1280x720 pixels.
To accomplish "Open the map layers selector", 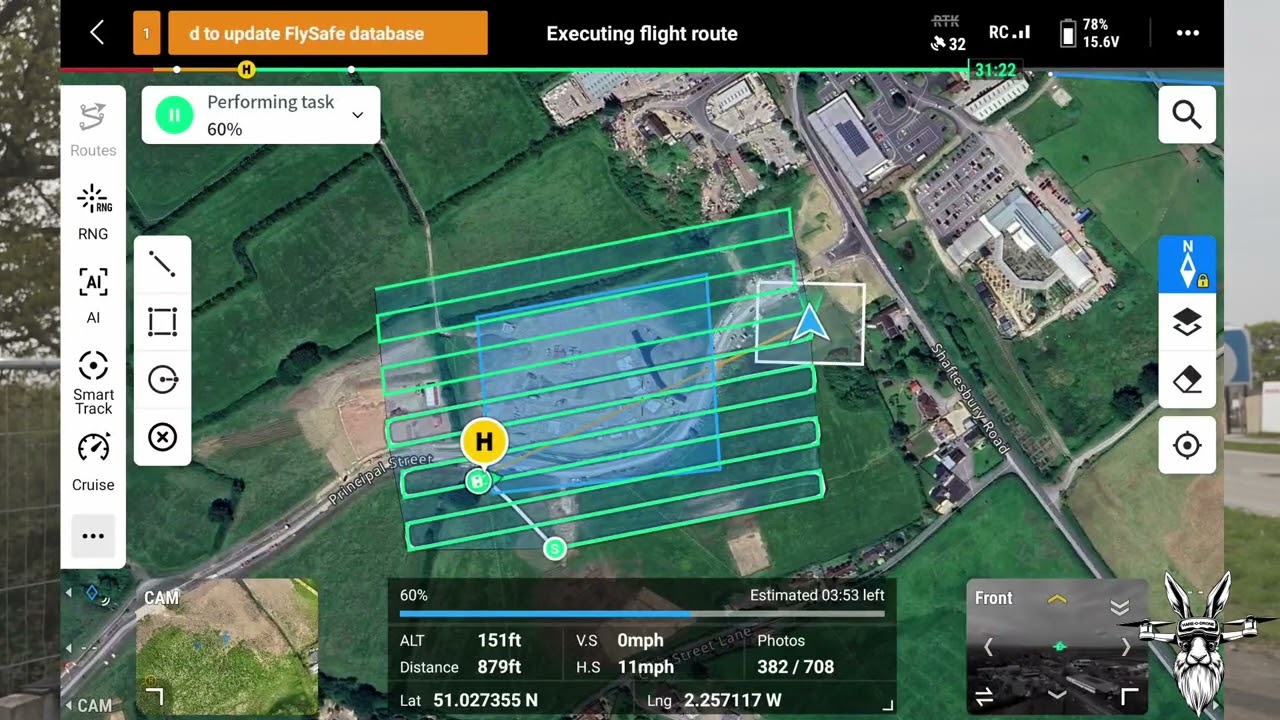I will 1187,322.
